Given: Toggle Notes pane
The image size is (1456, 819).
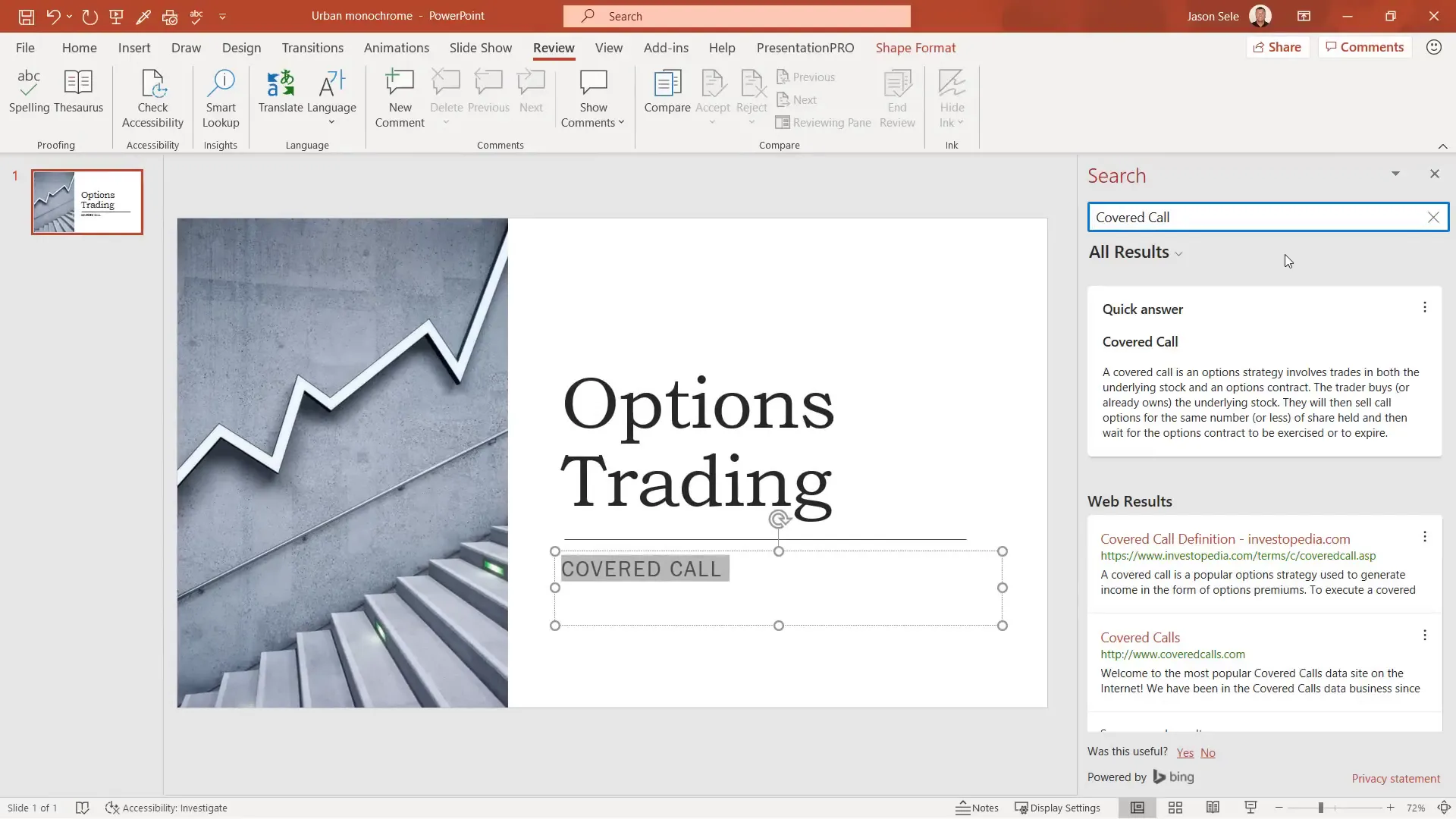Looking at the screenshot, I should [x=977, y=808].
